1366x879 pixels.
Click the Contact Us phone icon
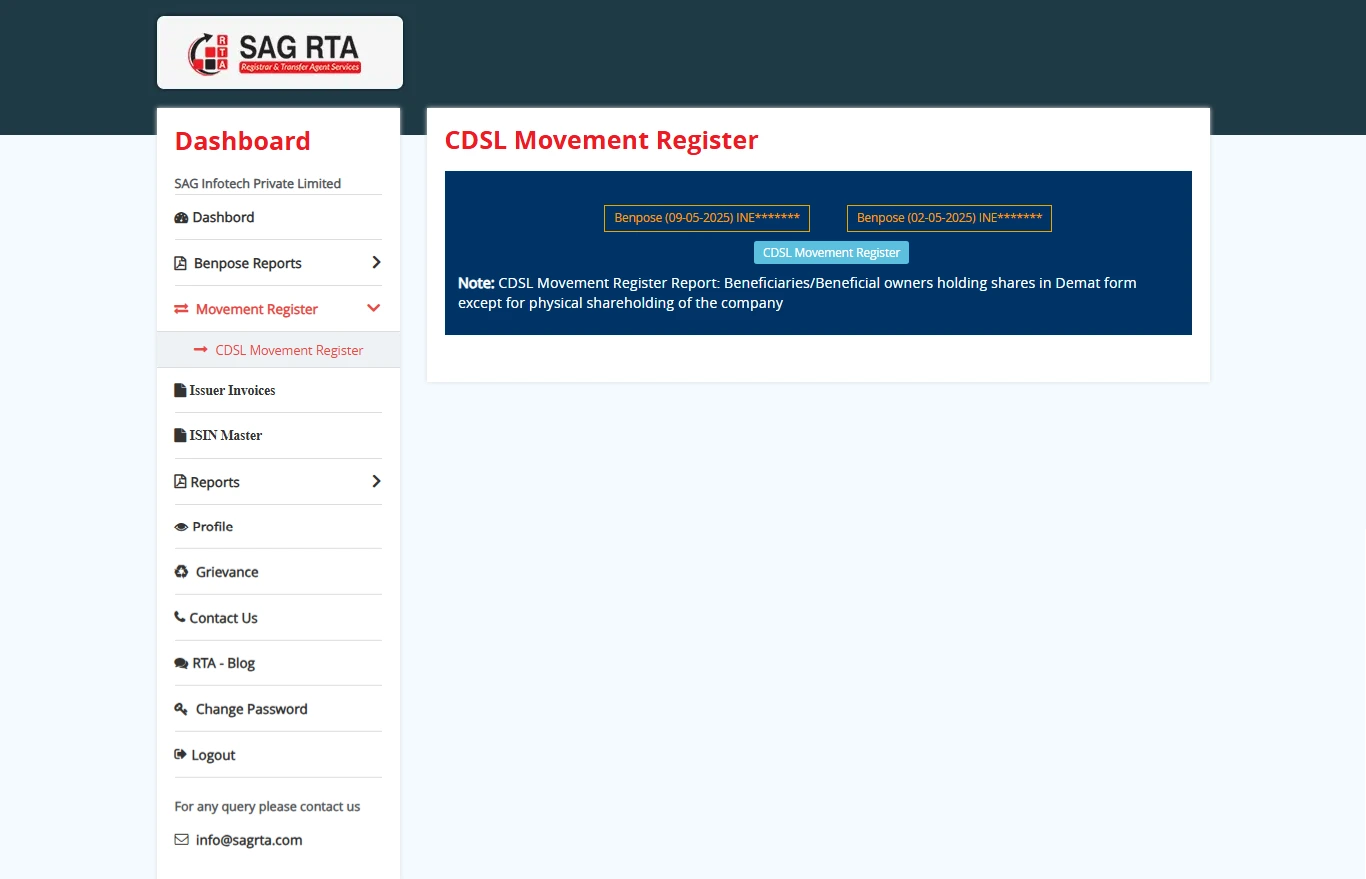click(180, 618)
